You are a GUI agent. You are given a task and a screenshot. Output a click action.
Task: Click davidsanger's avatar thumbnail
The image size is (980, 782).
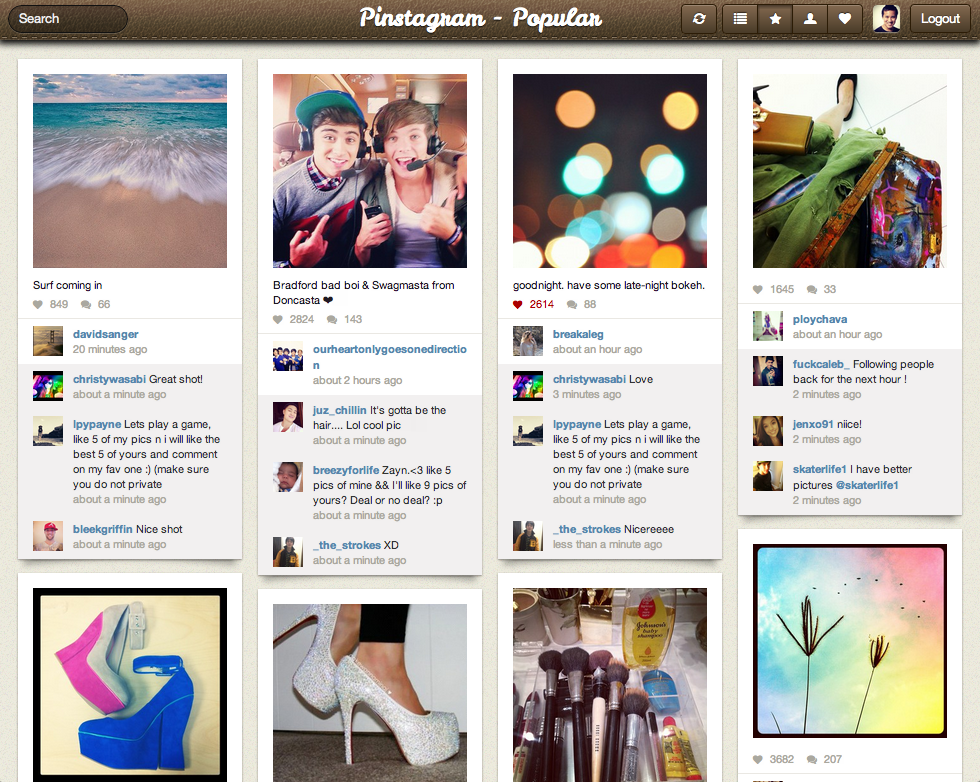coord(48,341)
